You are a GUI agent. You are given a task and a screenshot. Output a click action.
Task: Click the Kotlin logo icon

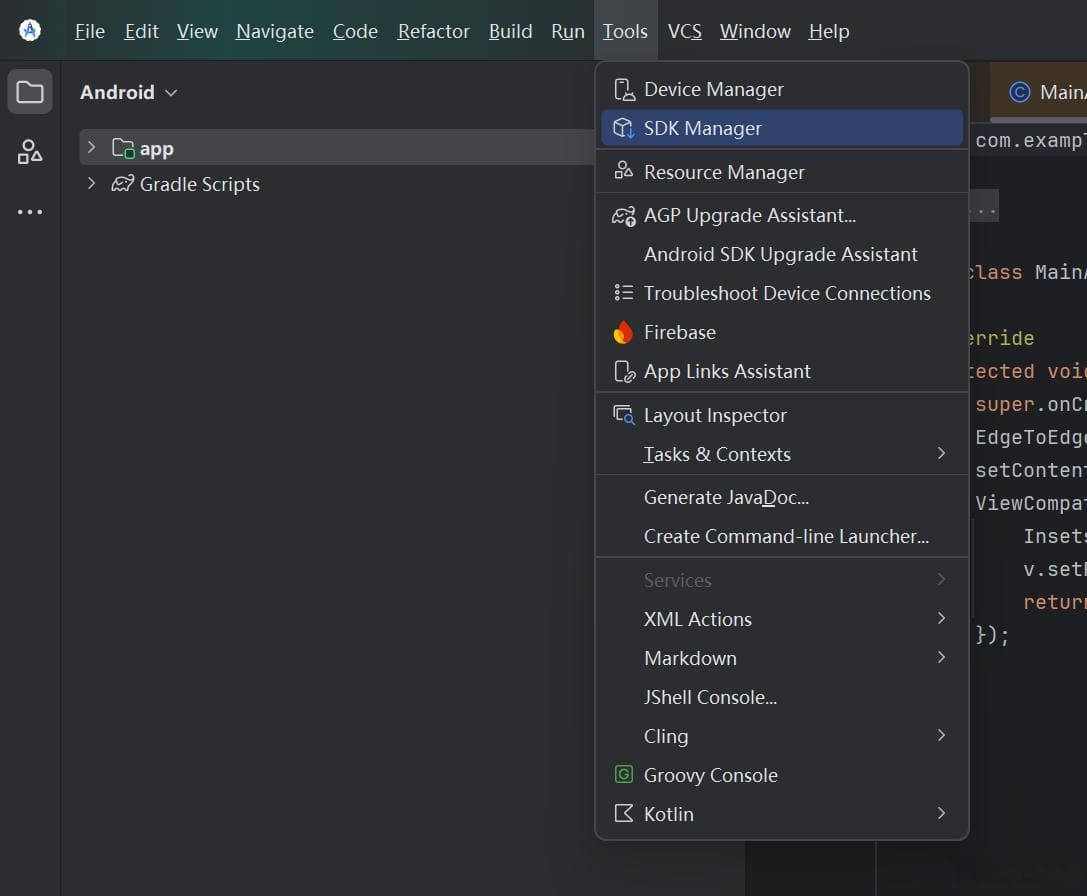pos(624,813)
